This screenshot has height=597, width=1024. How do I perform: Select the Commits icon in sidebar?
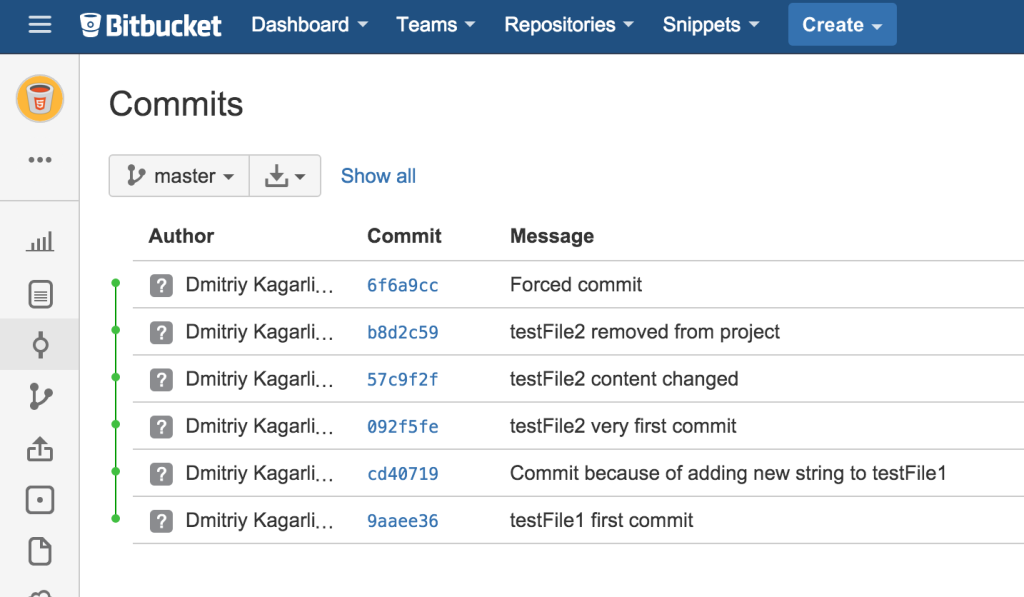(40, 346)
